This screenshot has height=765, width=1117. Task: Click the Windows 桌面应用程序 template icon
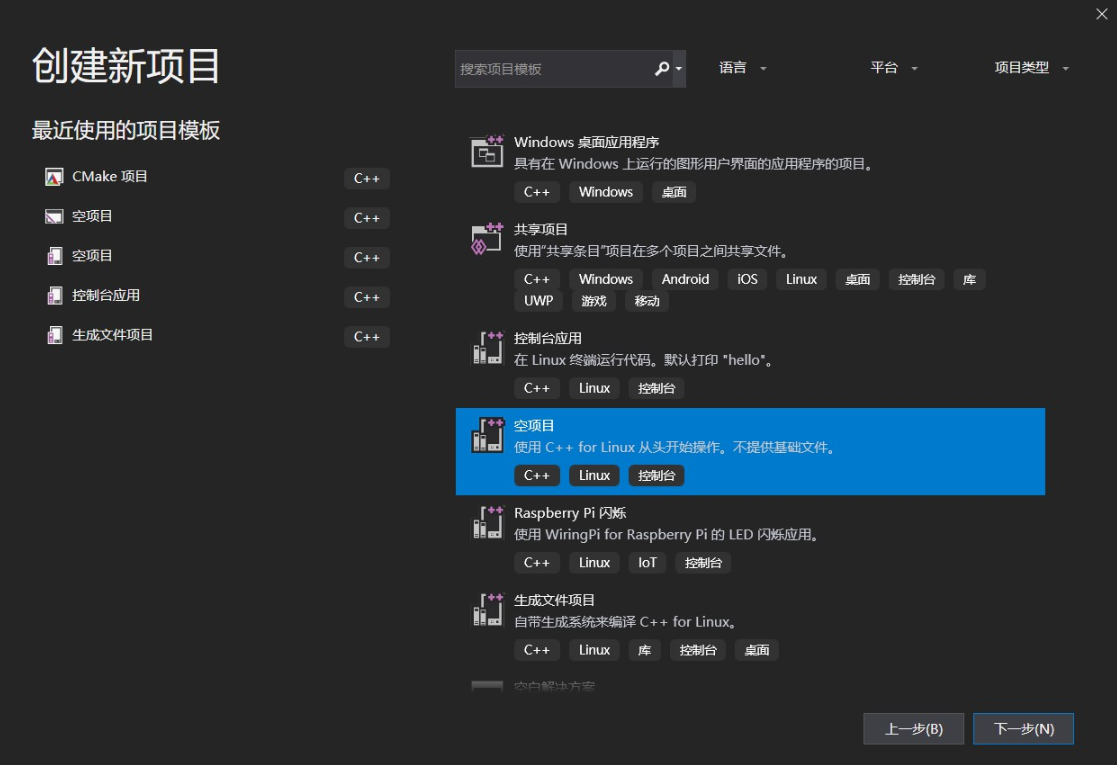point(487,151)
